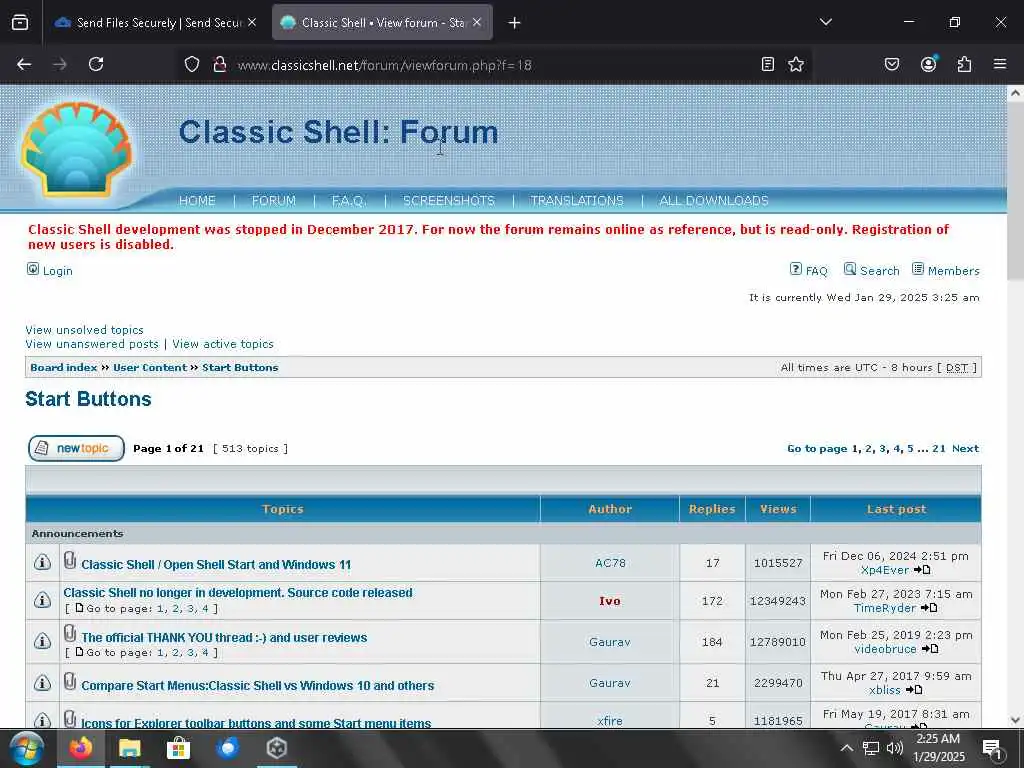Go to User Content breadcrumb

(150, 368)
